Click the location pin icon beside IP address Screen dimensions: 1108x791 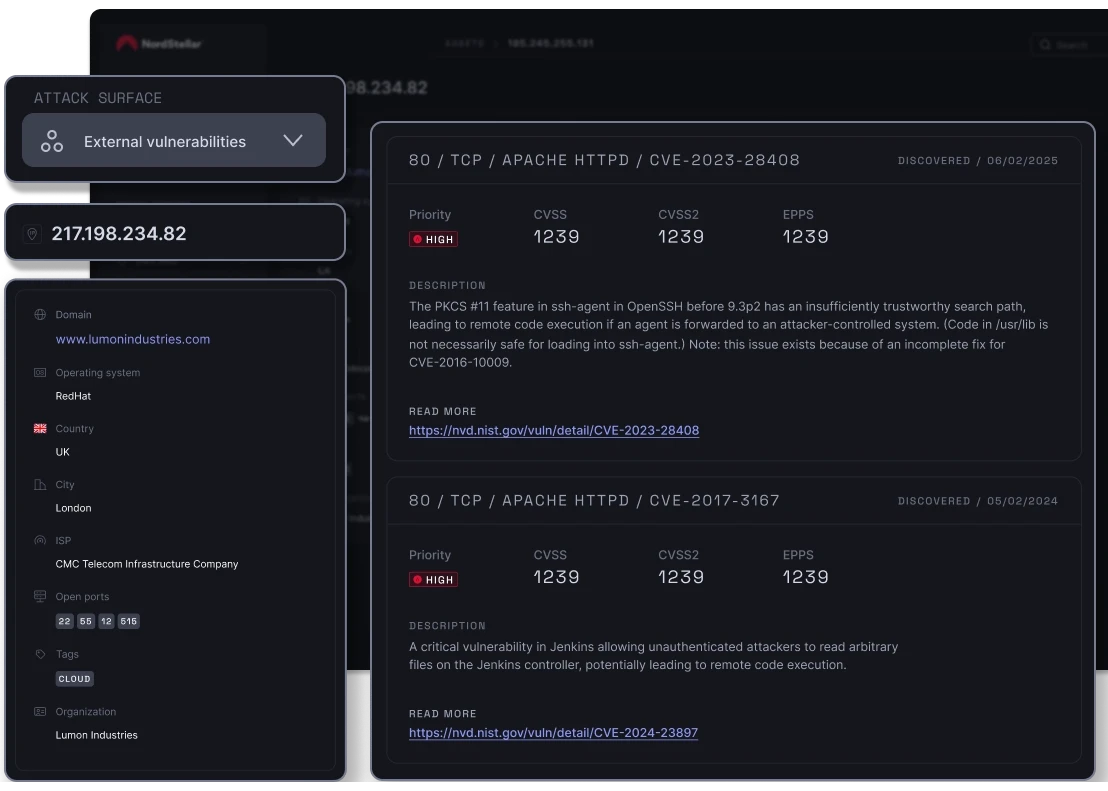point(32,234)
